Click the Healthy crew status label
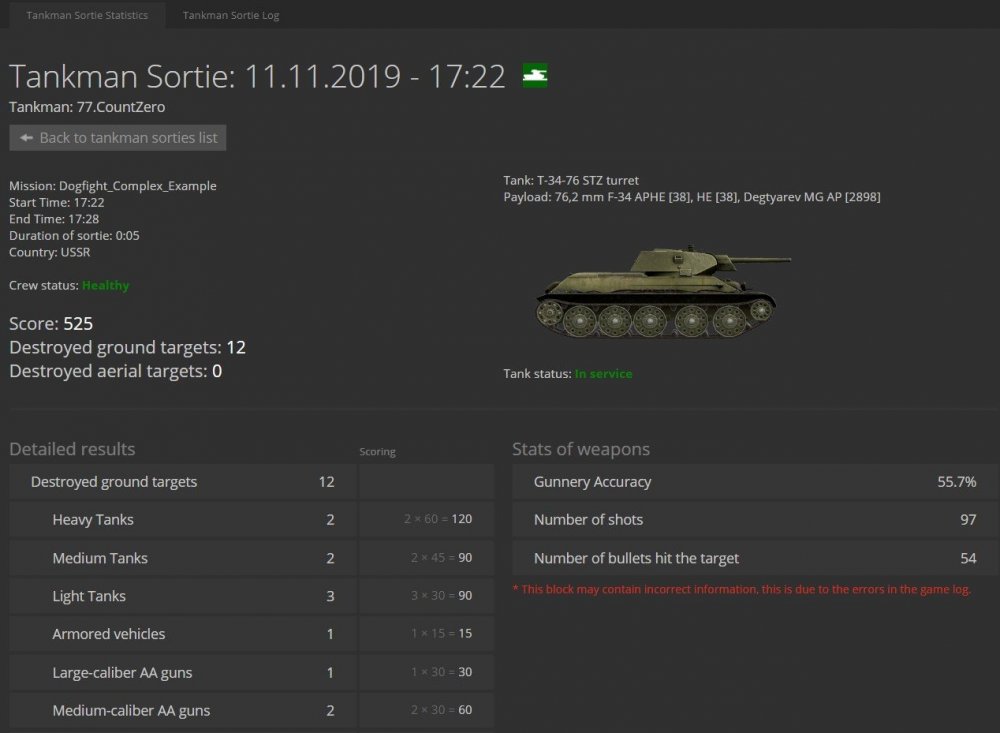This screenshot has height=733, width=1000. click(106, 285)
